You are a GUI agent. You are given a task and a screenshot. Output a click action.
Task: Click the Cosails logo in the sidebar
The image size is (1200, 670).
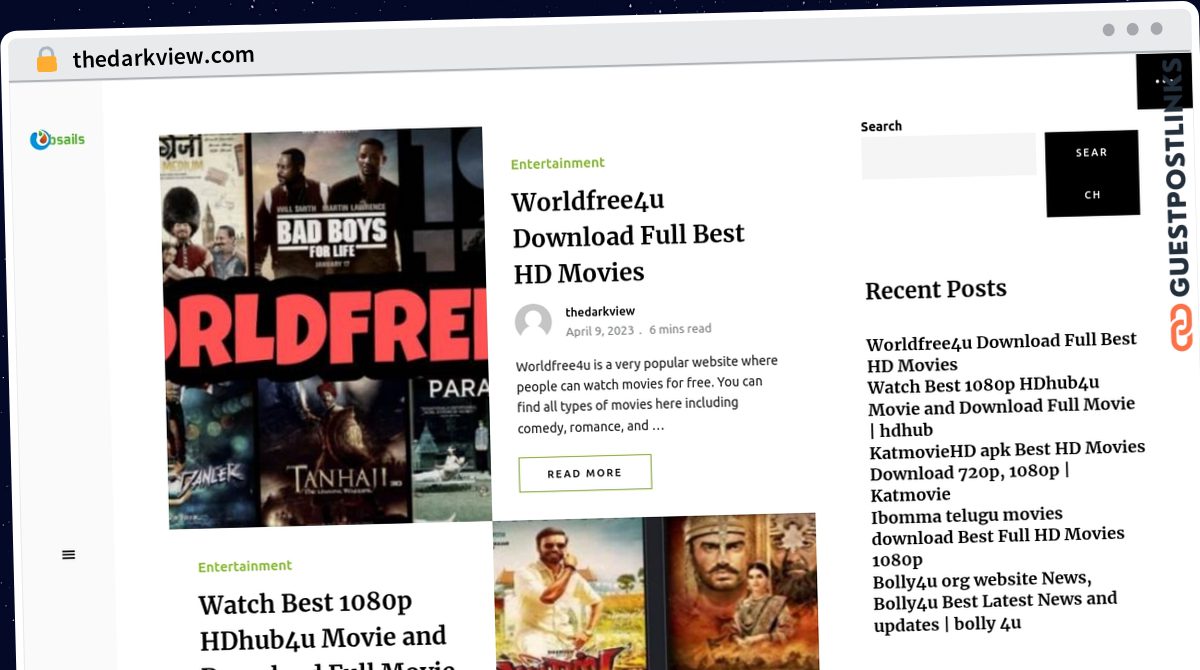pyautogui.click(x=57, y=140)
